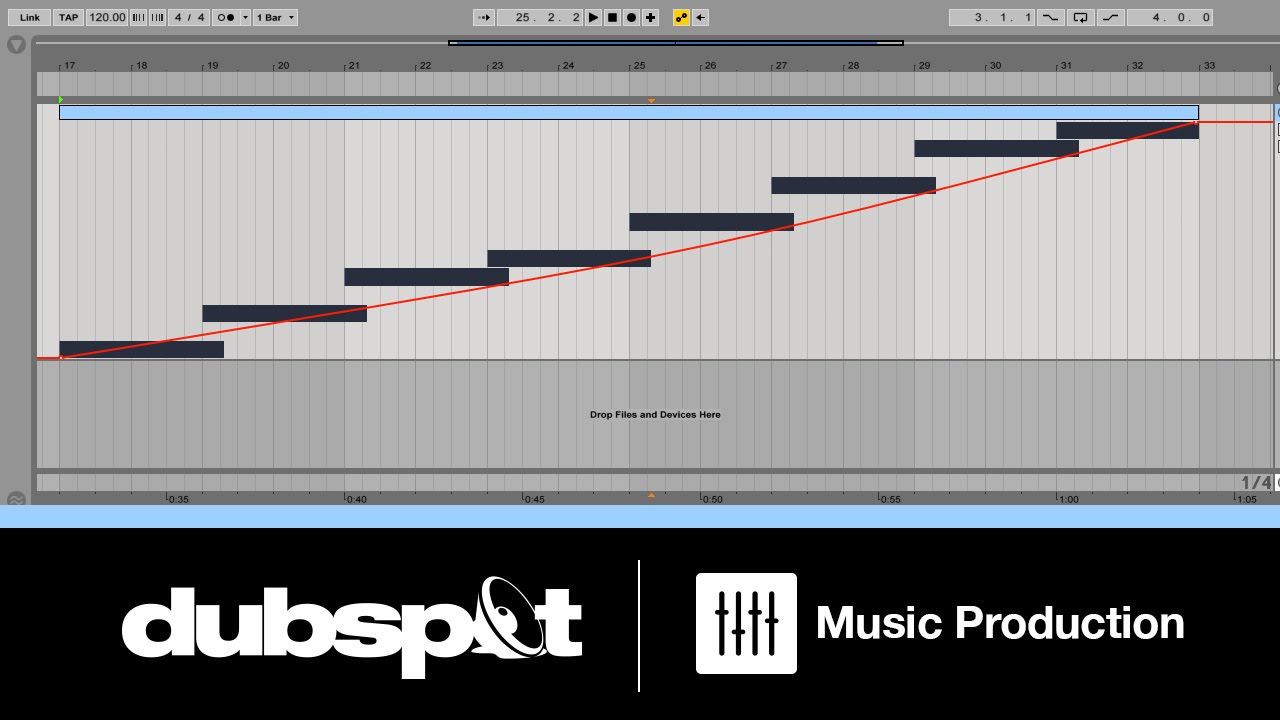Screen dimensions: 1280x720
Task: Select the time signature numerator 4
Action: (179, 17)
